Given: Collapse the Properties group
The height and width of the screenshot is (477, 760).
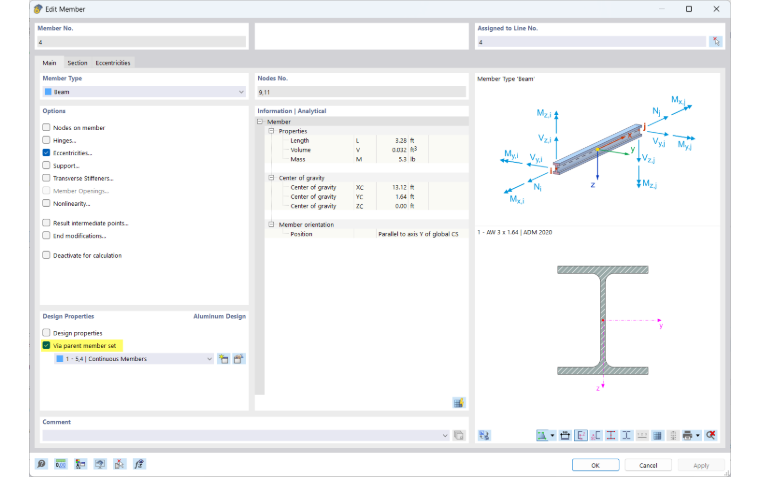Looking at the screenshot, I should (x=271, y=131).
